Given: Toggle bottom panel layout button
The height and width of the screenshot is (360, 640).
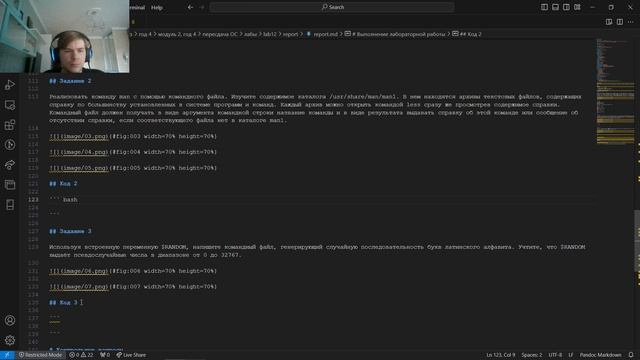Looking at the screenshot, I should 555,7.
